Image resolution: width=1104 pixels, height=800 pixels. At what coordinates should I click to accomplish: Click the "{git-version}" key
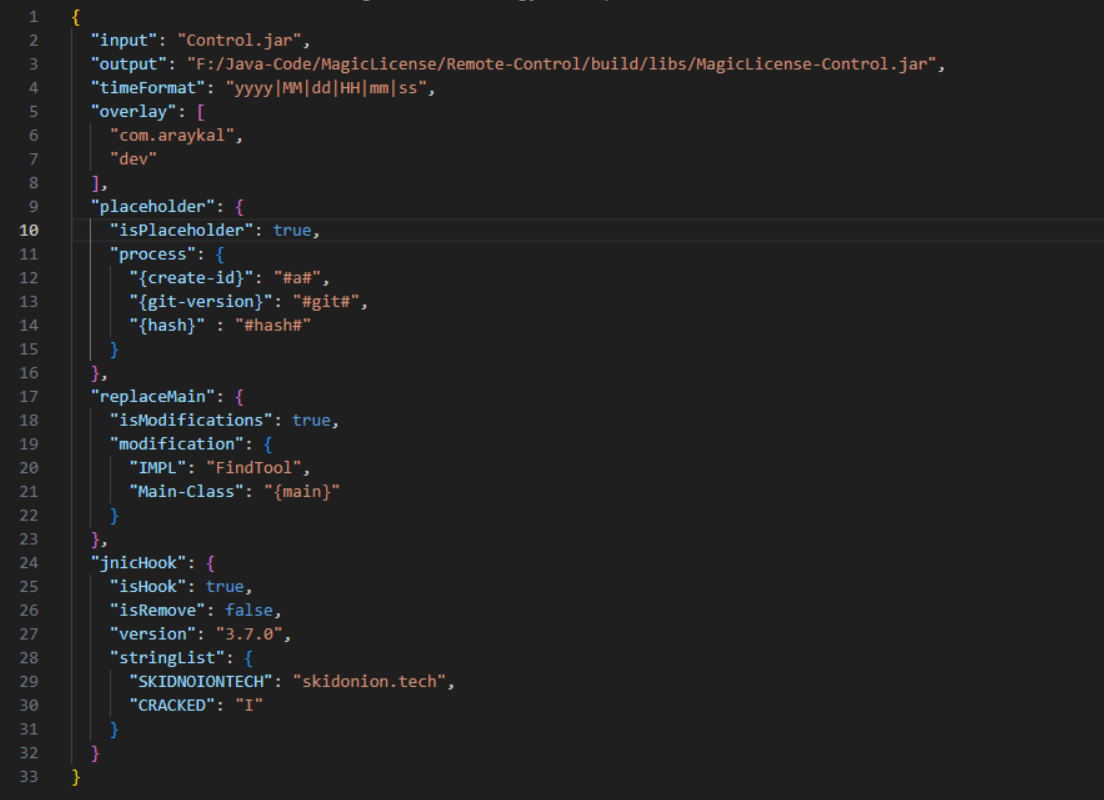[196, 301]
